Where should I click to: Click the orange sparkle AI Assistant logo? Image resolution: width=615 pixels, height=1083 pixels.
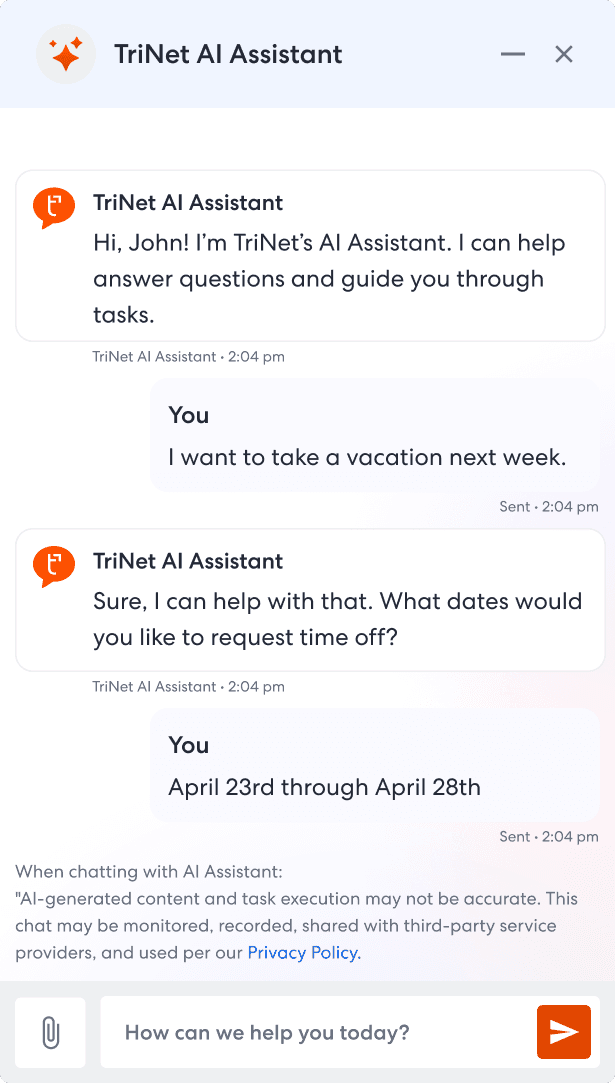tap(66, 54)
